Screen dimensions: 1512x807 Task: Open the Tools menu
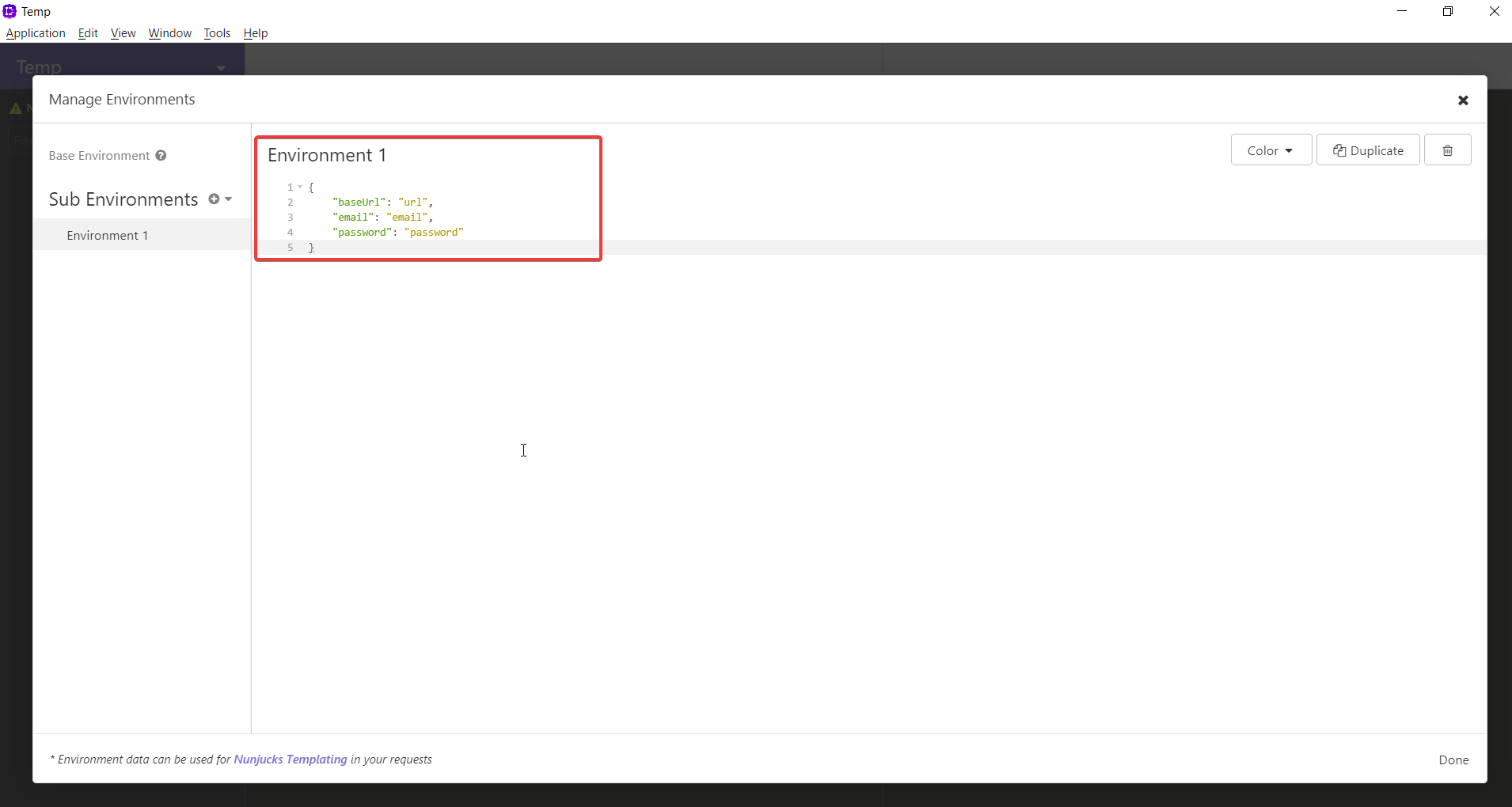(x=217, y=33)
